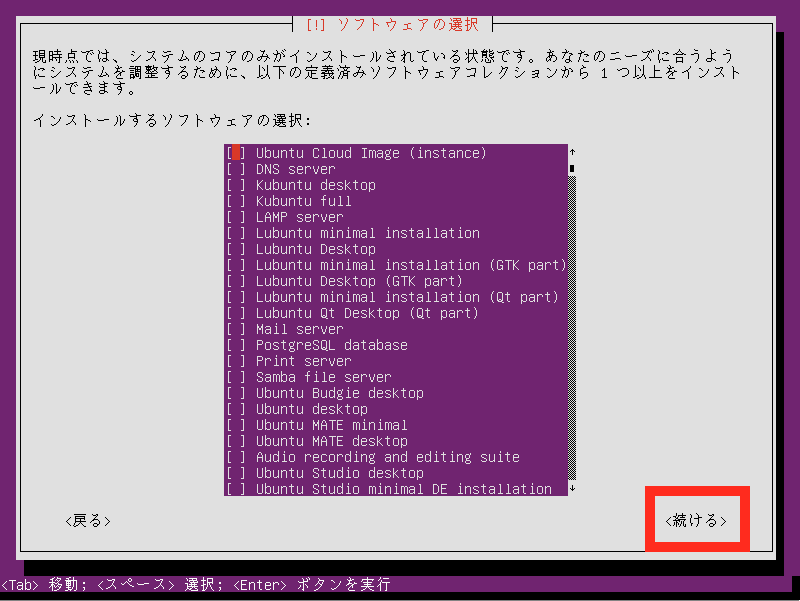The image size is (800, 601).
Task: Click the 'インストールするソフトウェアの選択:' prompt
Action: pyautogui.click(x=172, y=120)
